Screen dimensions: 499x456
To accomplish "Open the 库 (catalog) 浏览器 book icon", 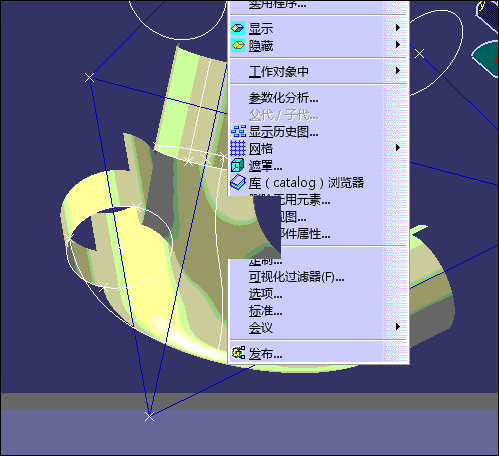I will pyautogui.click(x=238, y=182).
